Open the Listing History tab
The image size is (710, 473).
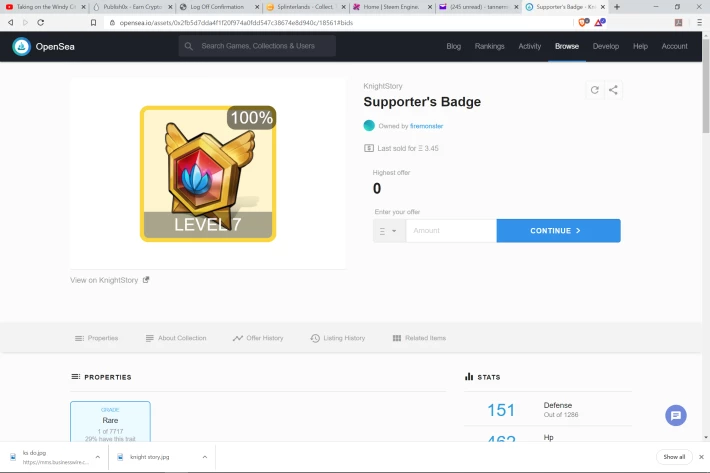(338, 338)
